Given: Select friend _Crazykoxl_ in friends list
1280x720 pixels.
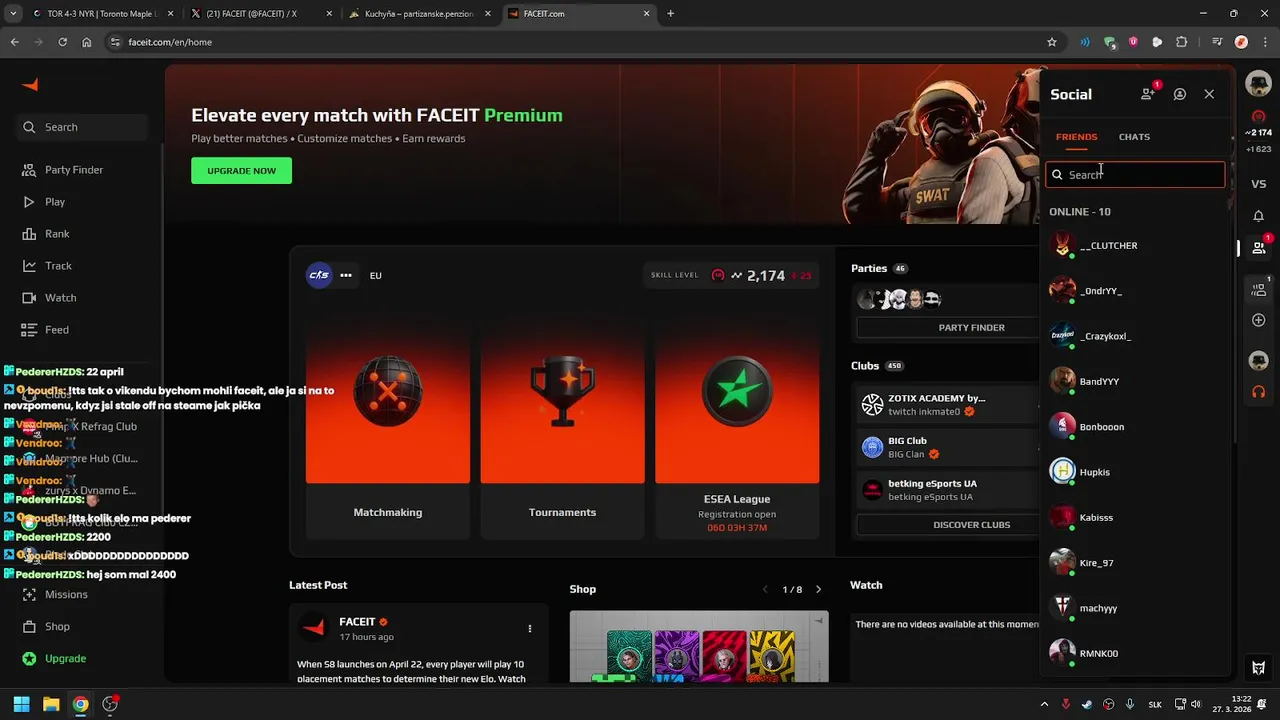Looking at the screenshot, I should pos(1135,336).
